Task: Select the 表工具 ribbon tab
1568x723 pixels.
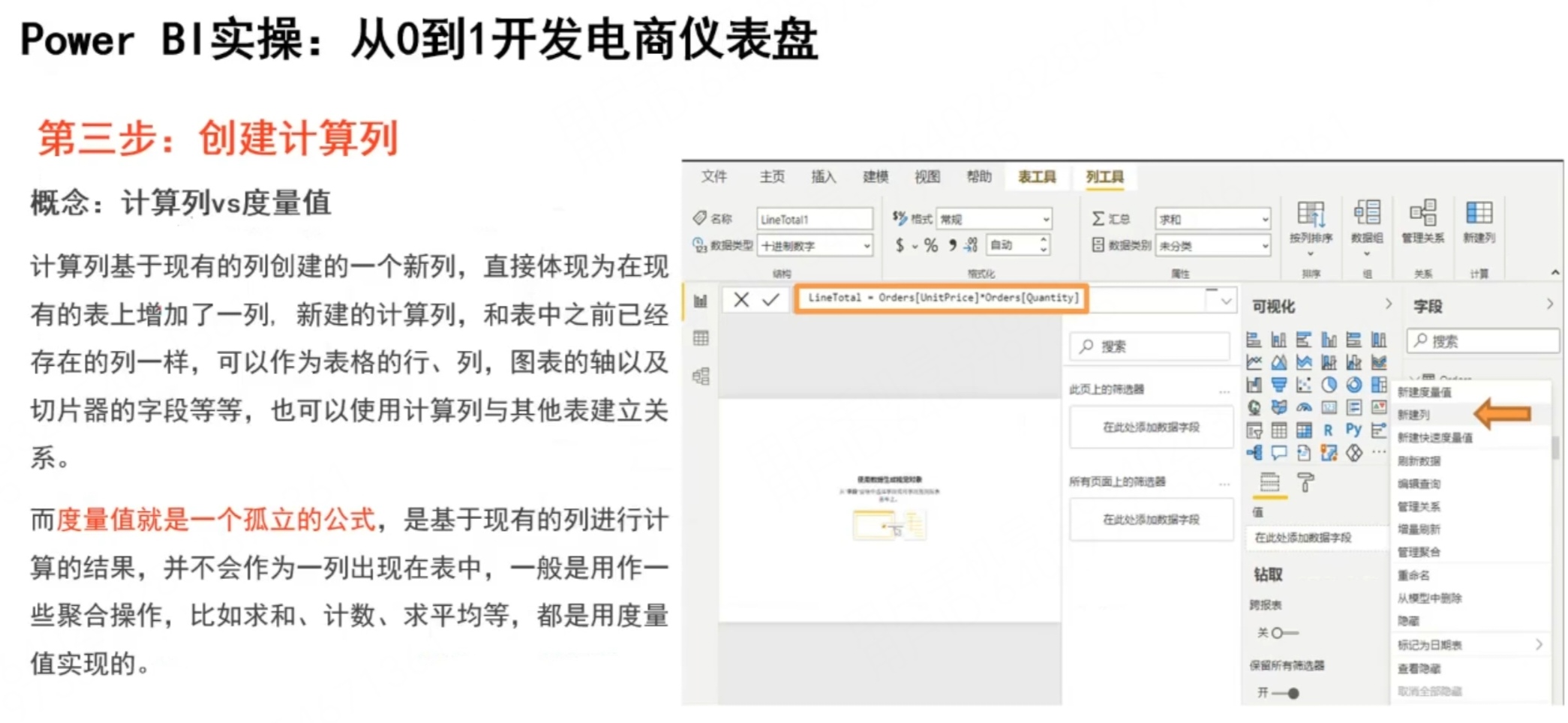Action: click(1037, 177)
